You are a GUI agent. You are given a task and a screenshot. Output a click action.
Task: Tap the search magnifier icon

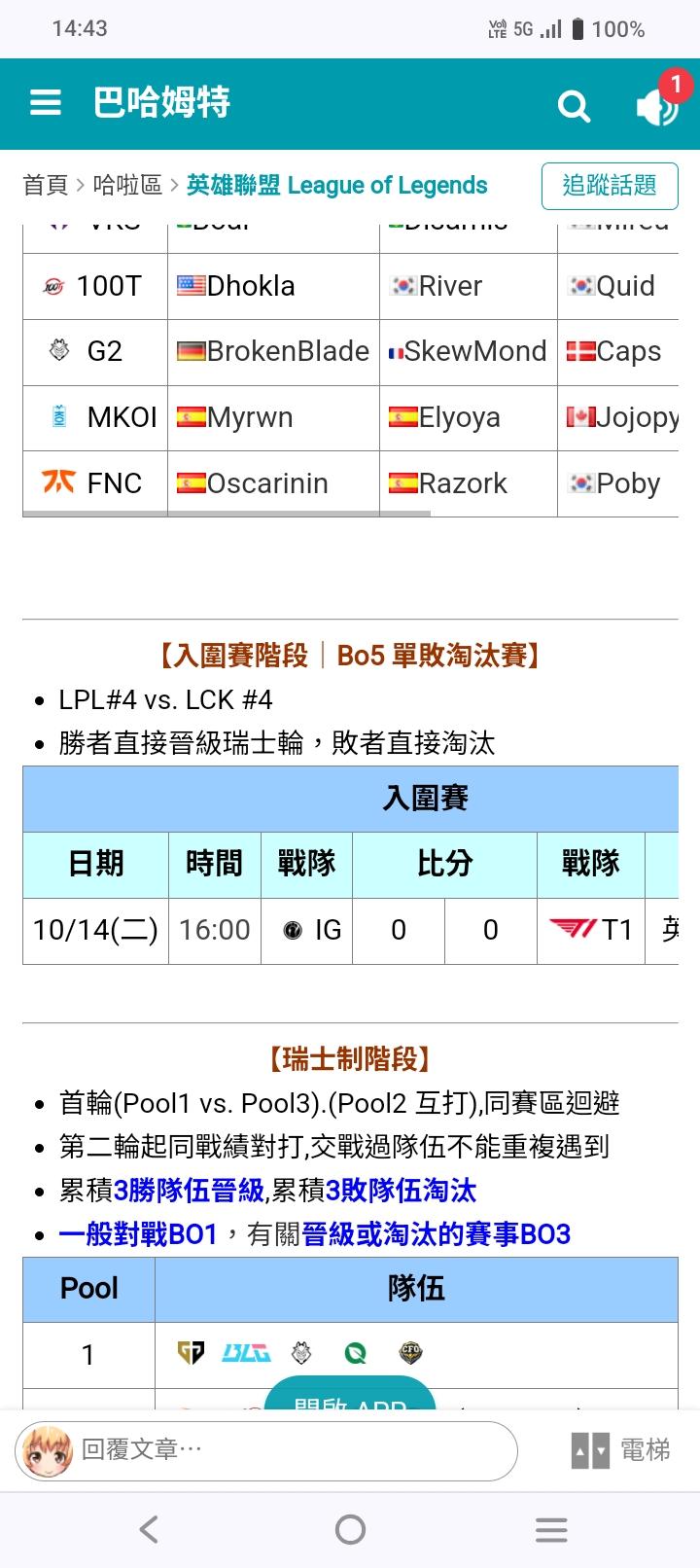[x=574, y=105]
